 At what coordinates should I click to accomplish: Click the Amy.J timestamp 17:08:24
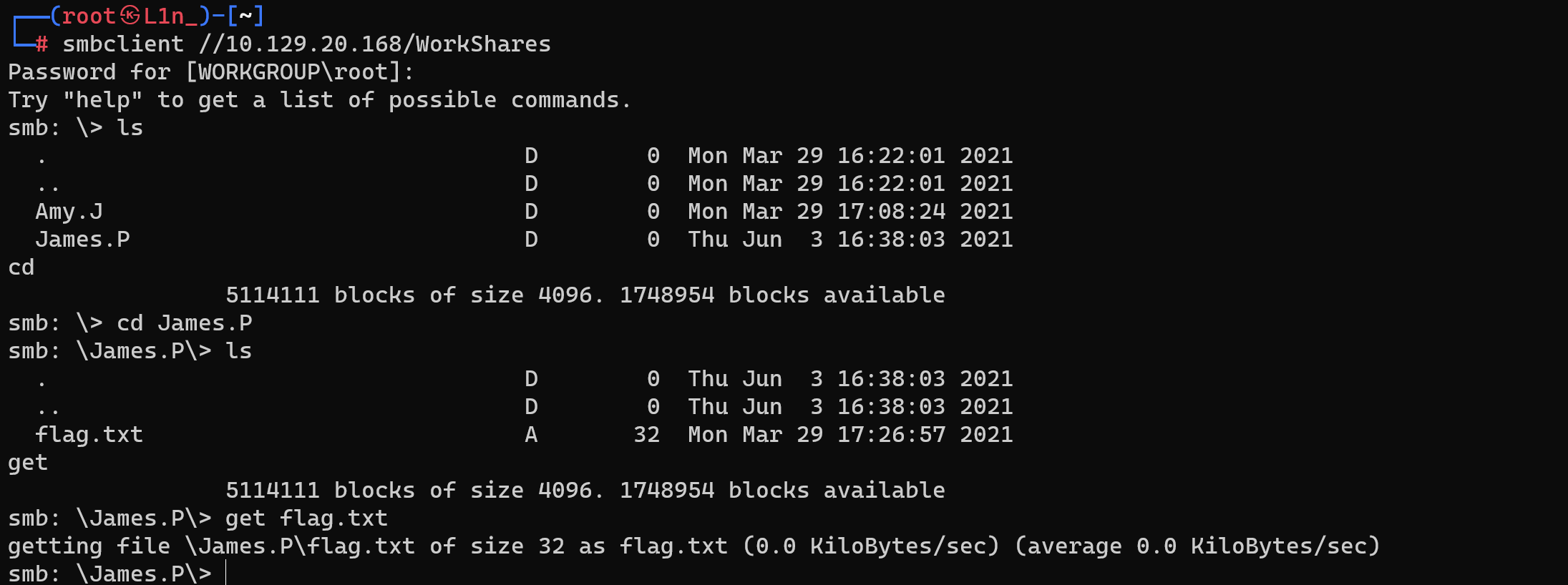pos(892,212)
